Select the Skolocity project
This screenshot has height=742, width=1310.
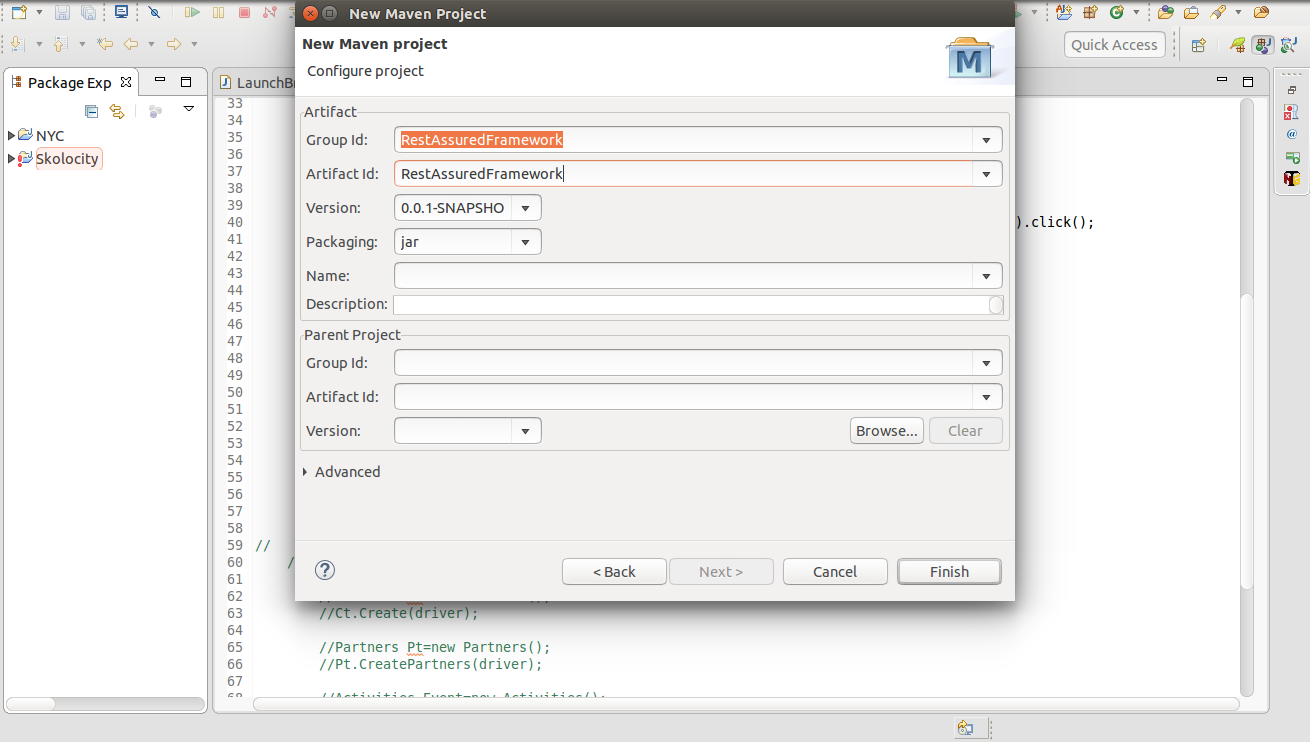pyautogui.click(x=67, y=158)
